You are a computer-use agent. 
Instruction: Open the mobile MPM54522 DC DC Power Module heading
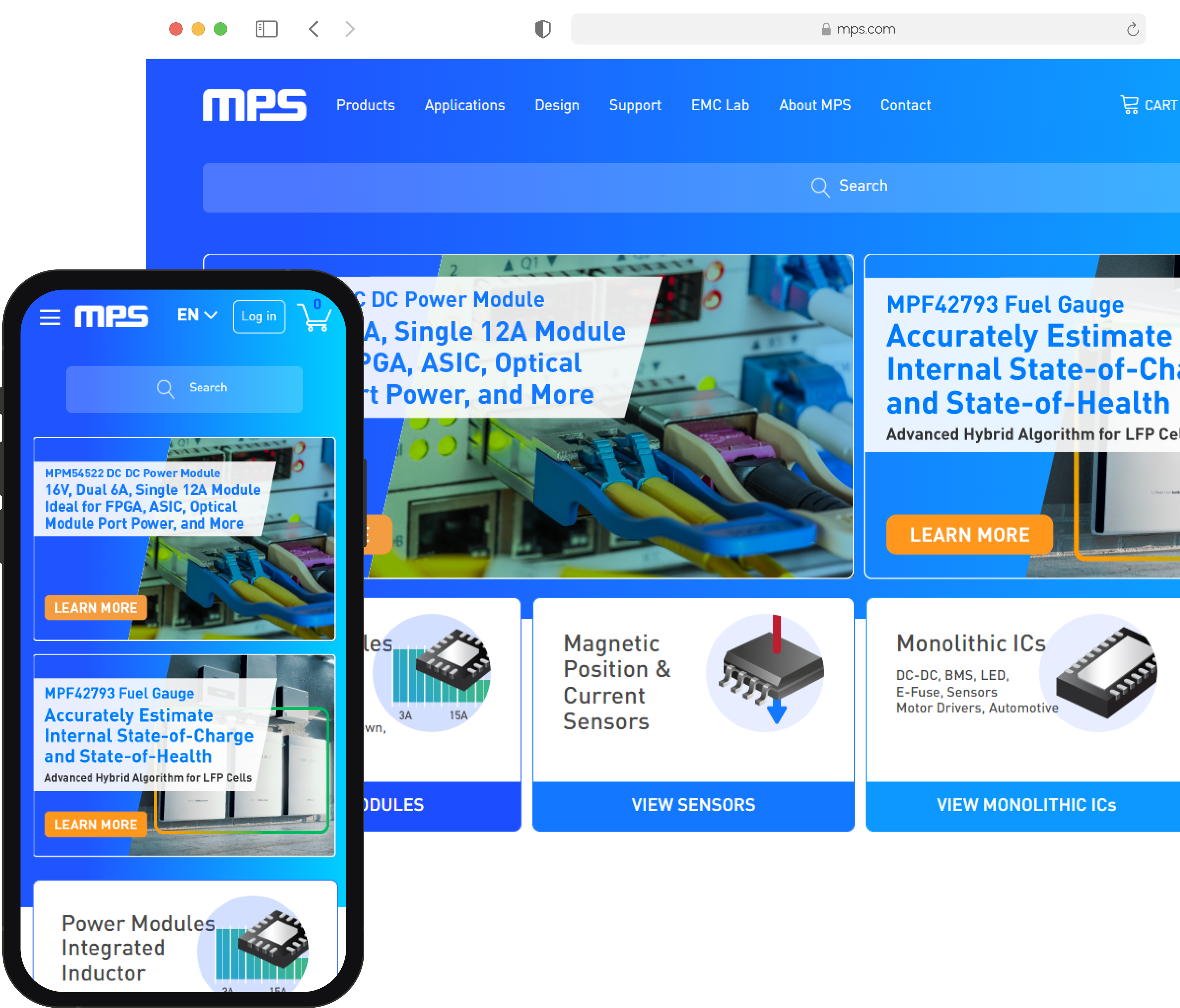132,473
